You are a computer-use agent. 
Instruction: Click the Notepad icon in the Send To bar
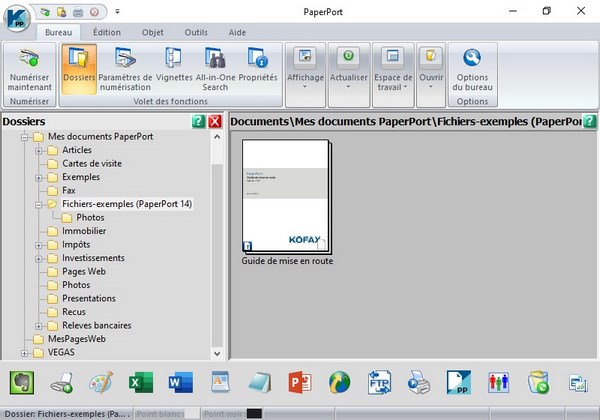pos(260,383)
